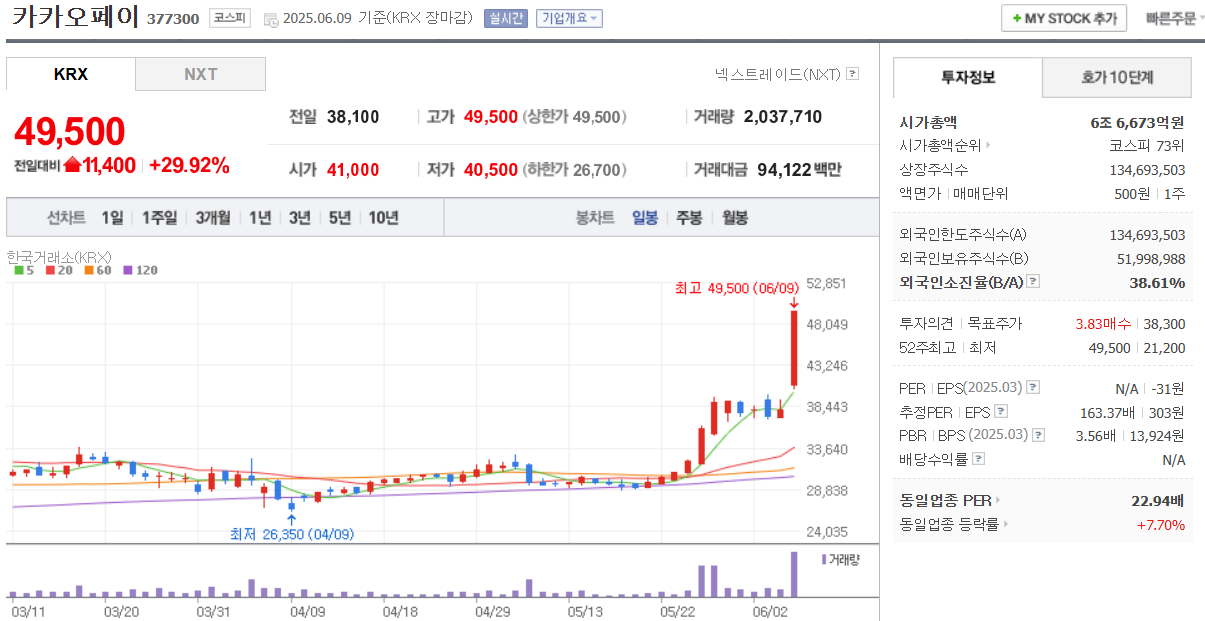The image size is (1205, 621).
Task: Click the 저가 value 40,500
Action: 491,170
